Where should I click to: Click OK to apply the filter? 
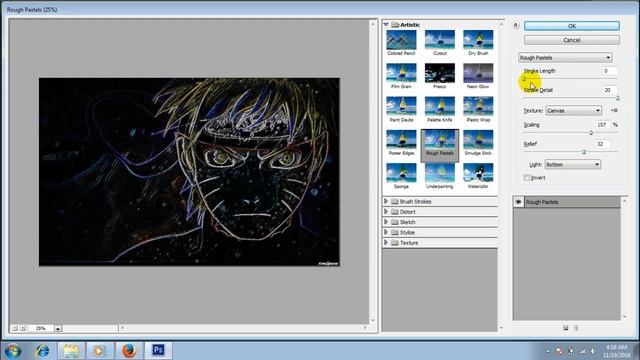click(571, 26)
